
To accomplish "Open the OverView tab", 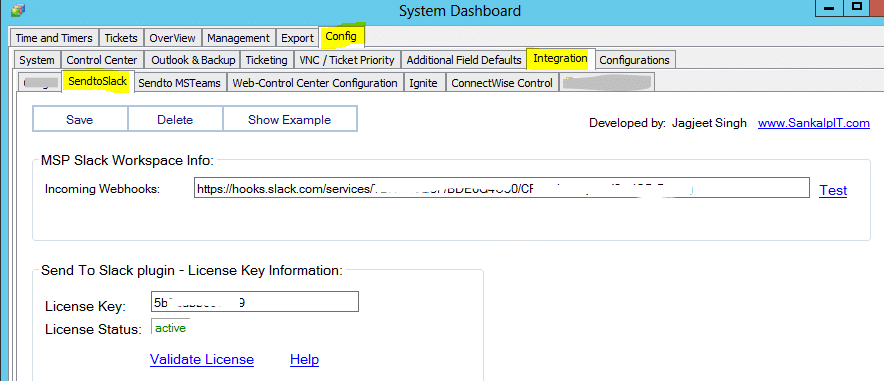I will point(173,38).
